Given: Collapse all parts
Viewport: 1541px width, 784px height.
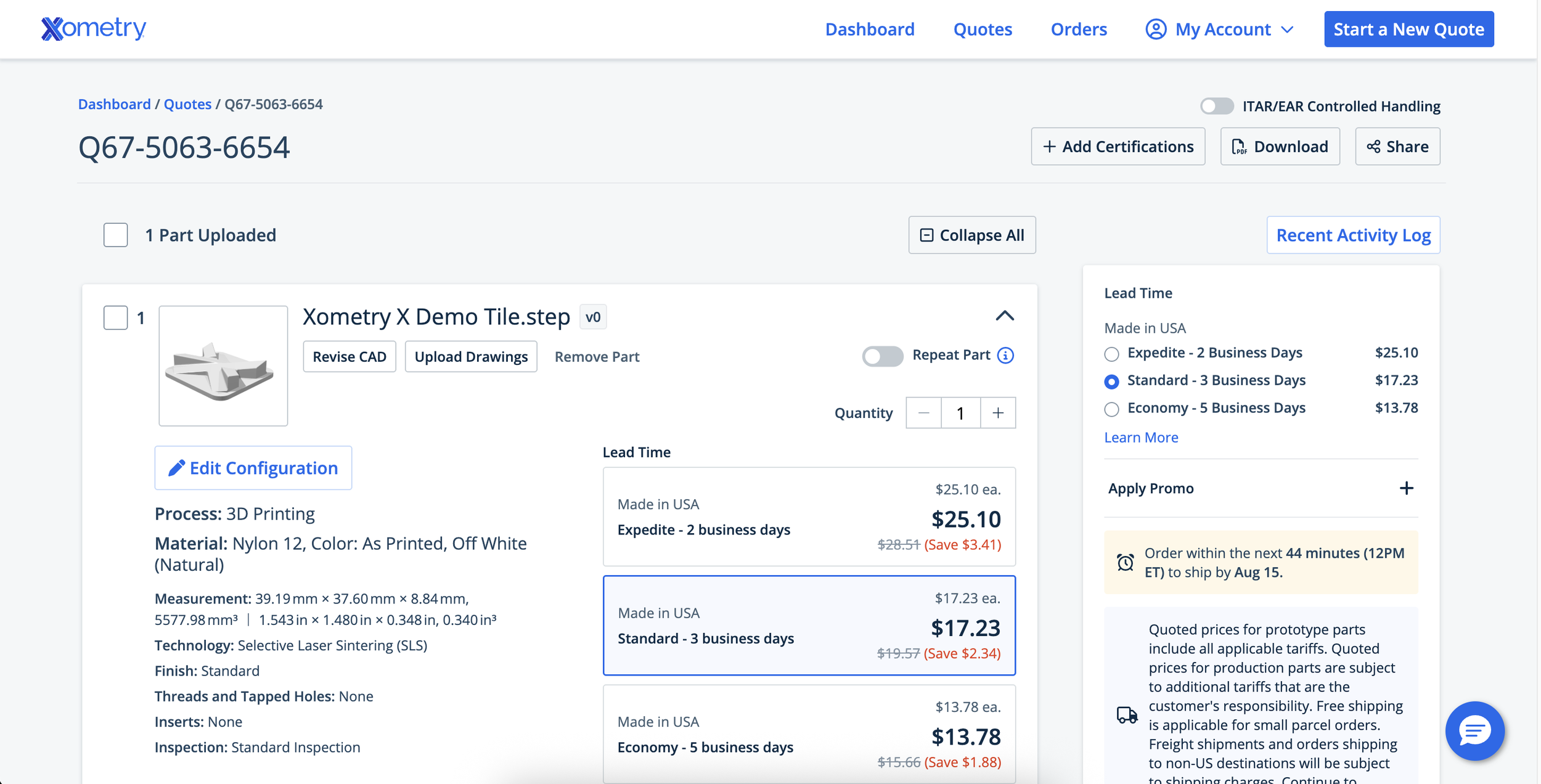Looking at the screenshot, I should click(x=971, y=235).
